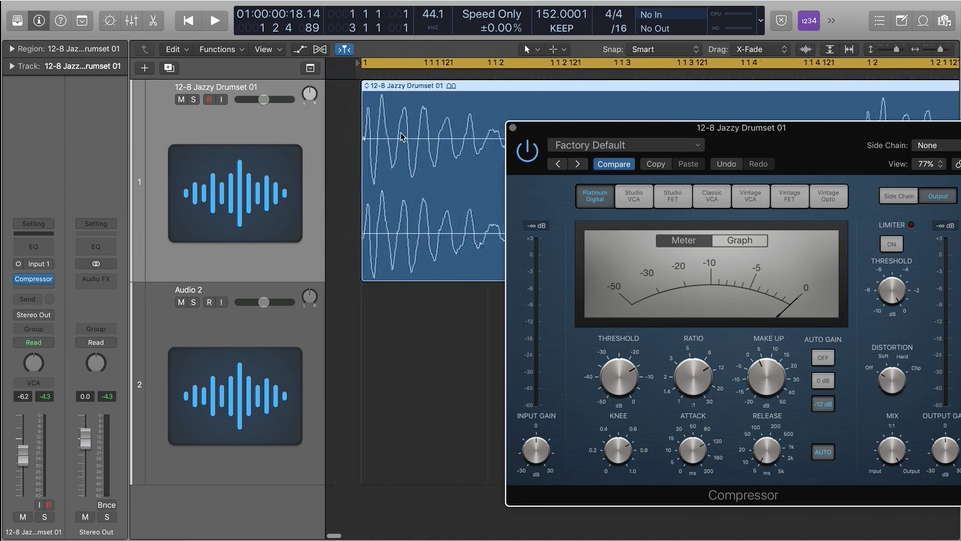Click the Compare button in Compressor
This screenshot has height=541, width=961.
(613, 164)
